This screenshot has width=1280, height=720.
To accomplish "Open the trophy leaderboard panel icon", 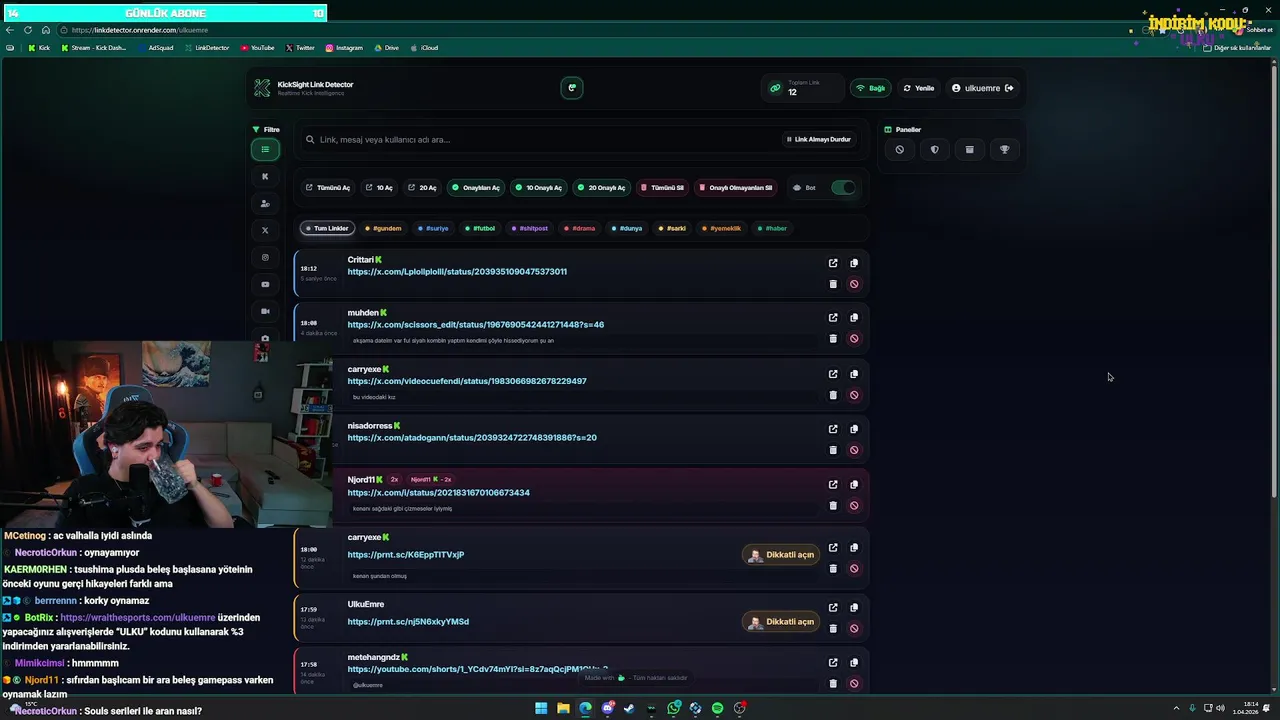I will [x=1004, y=150].
